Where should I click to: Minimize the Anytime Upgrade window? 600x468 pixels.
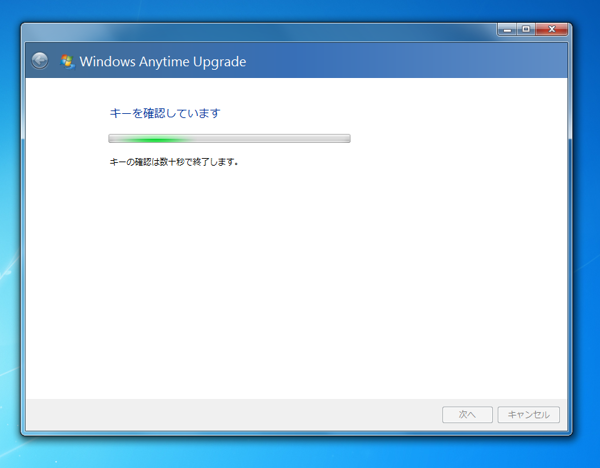[507, 29]
